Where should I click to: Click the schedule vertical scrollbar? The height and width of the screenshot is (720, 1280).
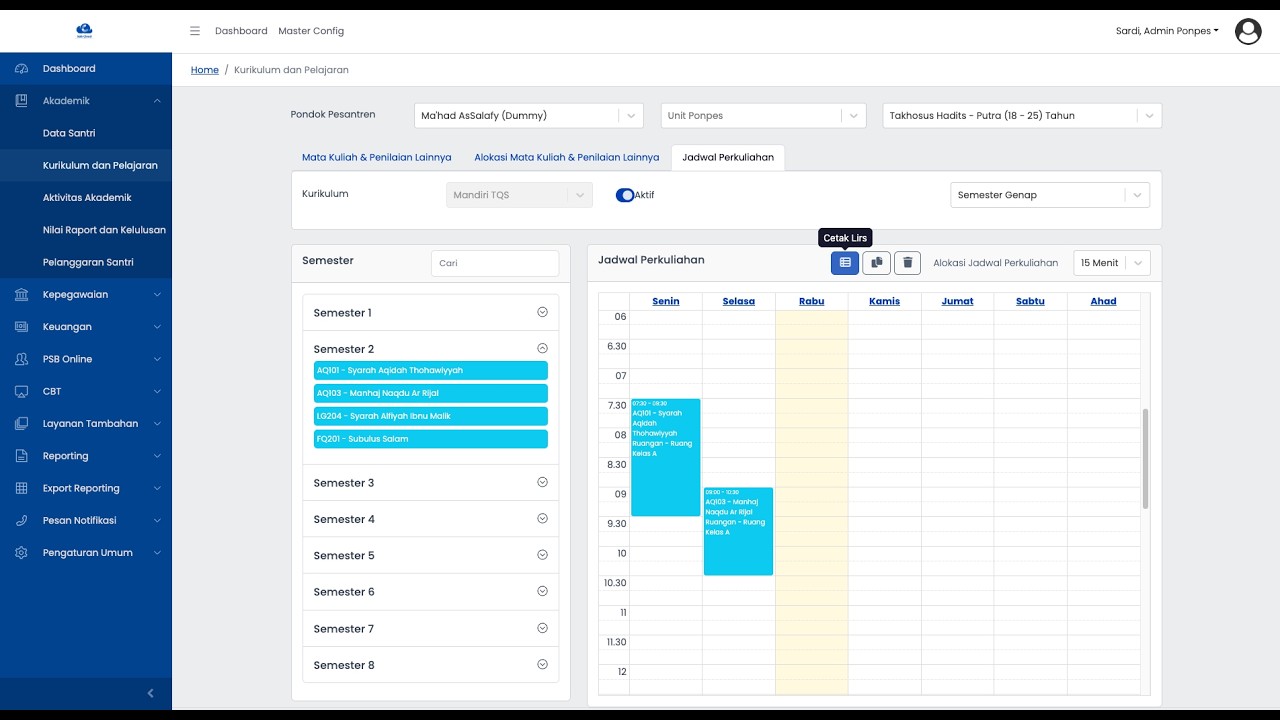1146,459
